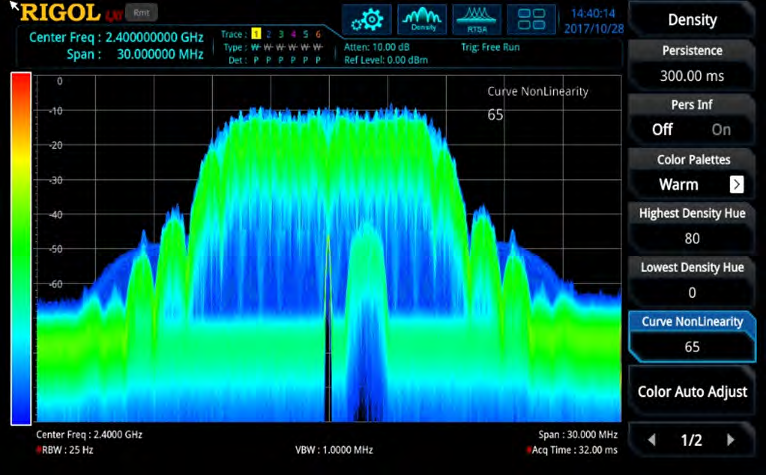The image size is (766, 475).
Task: Click the Ref Level: 0.00 dBm readout
Action: click(x=386, y=60)
